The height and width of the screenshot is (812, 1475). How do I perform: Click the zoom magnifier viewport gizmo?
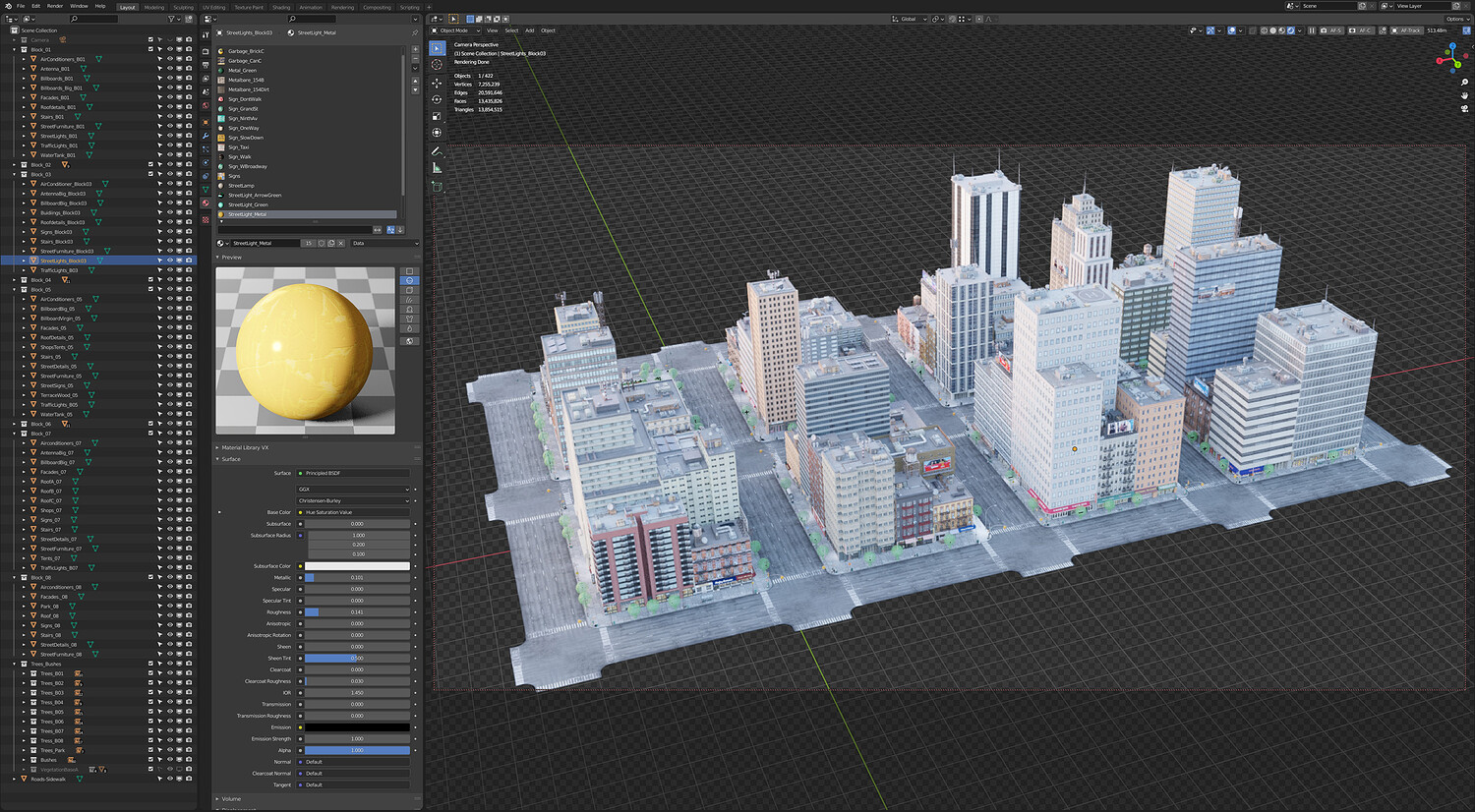(1464, 83)
